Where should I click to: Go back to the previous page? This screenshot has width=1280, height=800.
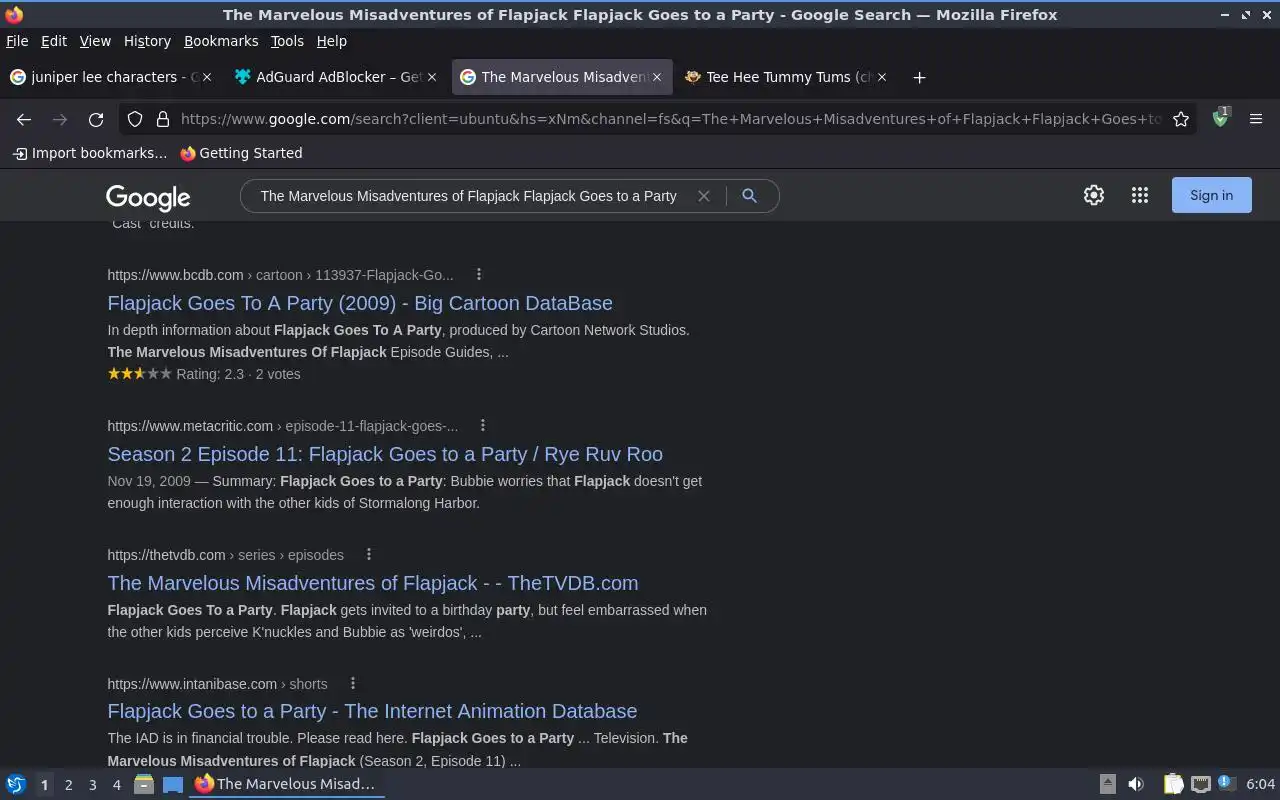[24, 119]
